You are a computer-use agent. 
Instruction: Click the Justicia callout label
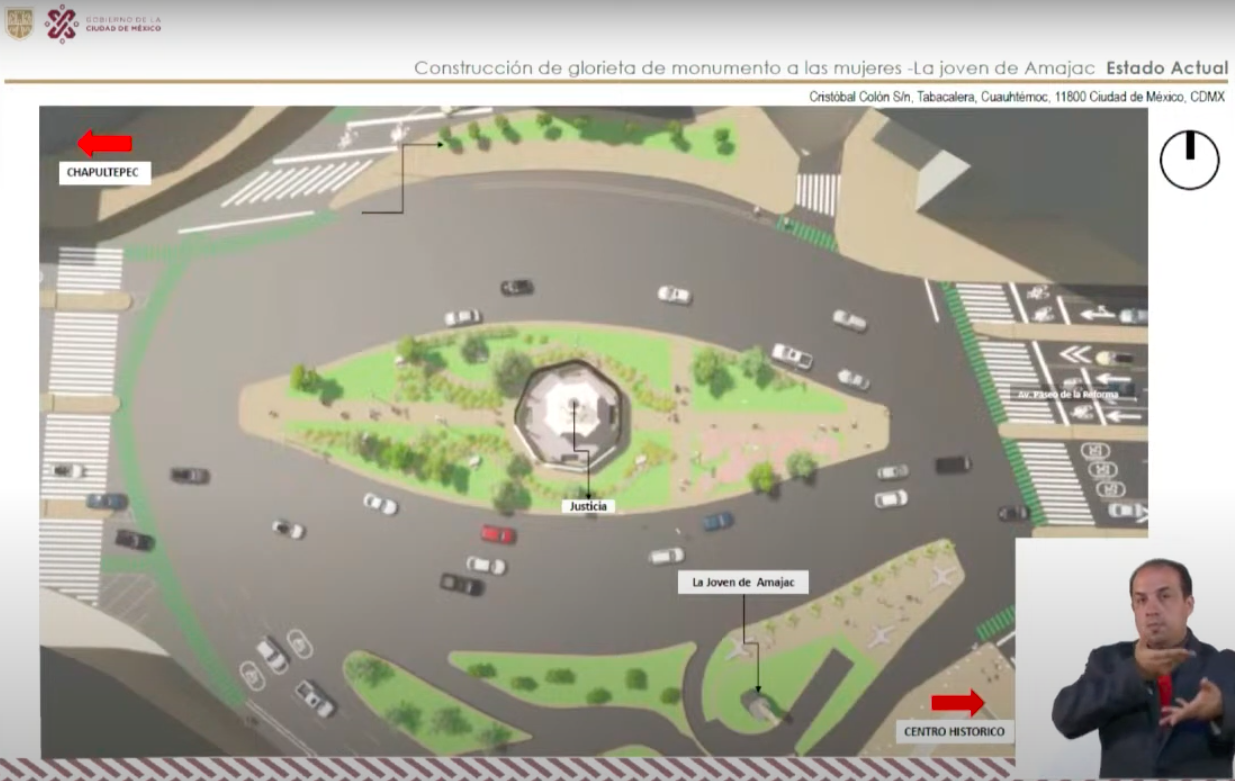click(x=588, y=506)
